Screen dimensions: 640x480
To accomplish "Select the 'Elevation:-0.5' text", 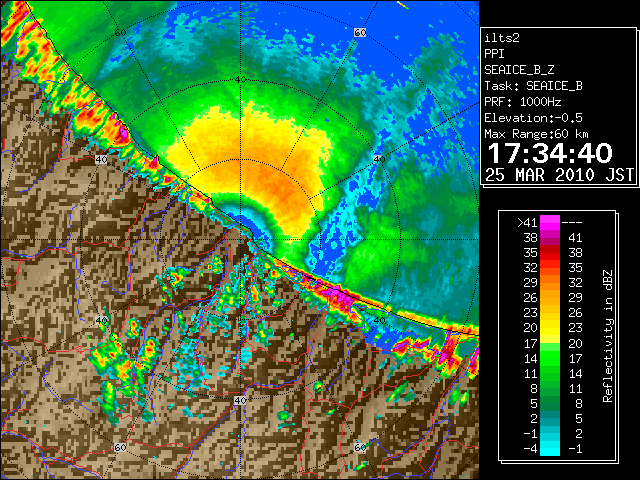I will tap(533, 118).
